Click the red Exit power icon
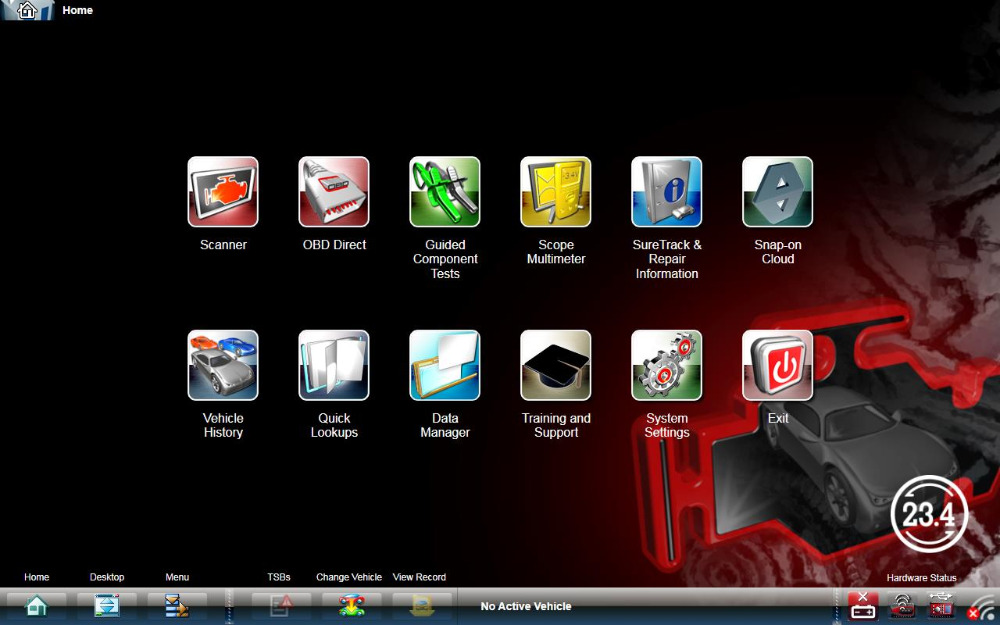 [777, 365]
